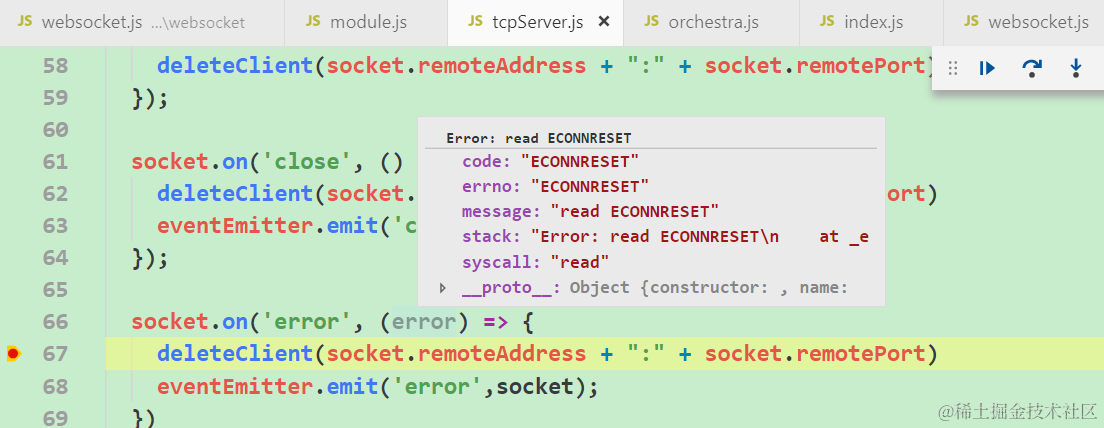Screen dimensions: 1104x428
Task: Click deleteClient call on line 58
Action: 236,66
